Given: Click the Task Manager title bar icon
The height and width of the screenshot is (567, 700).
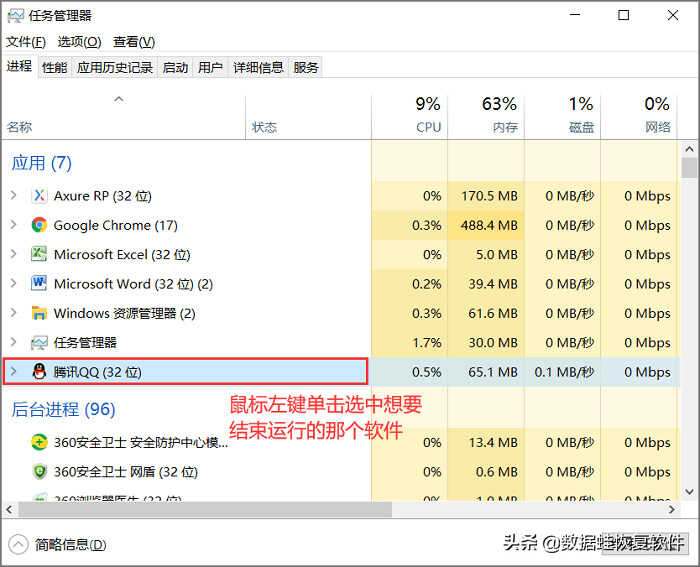Looking at the screenshot, I should coord(15,16).
